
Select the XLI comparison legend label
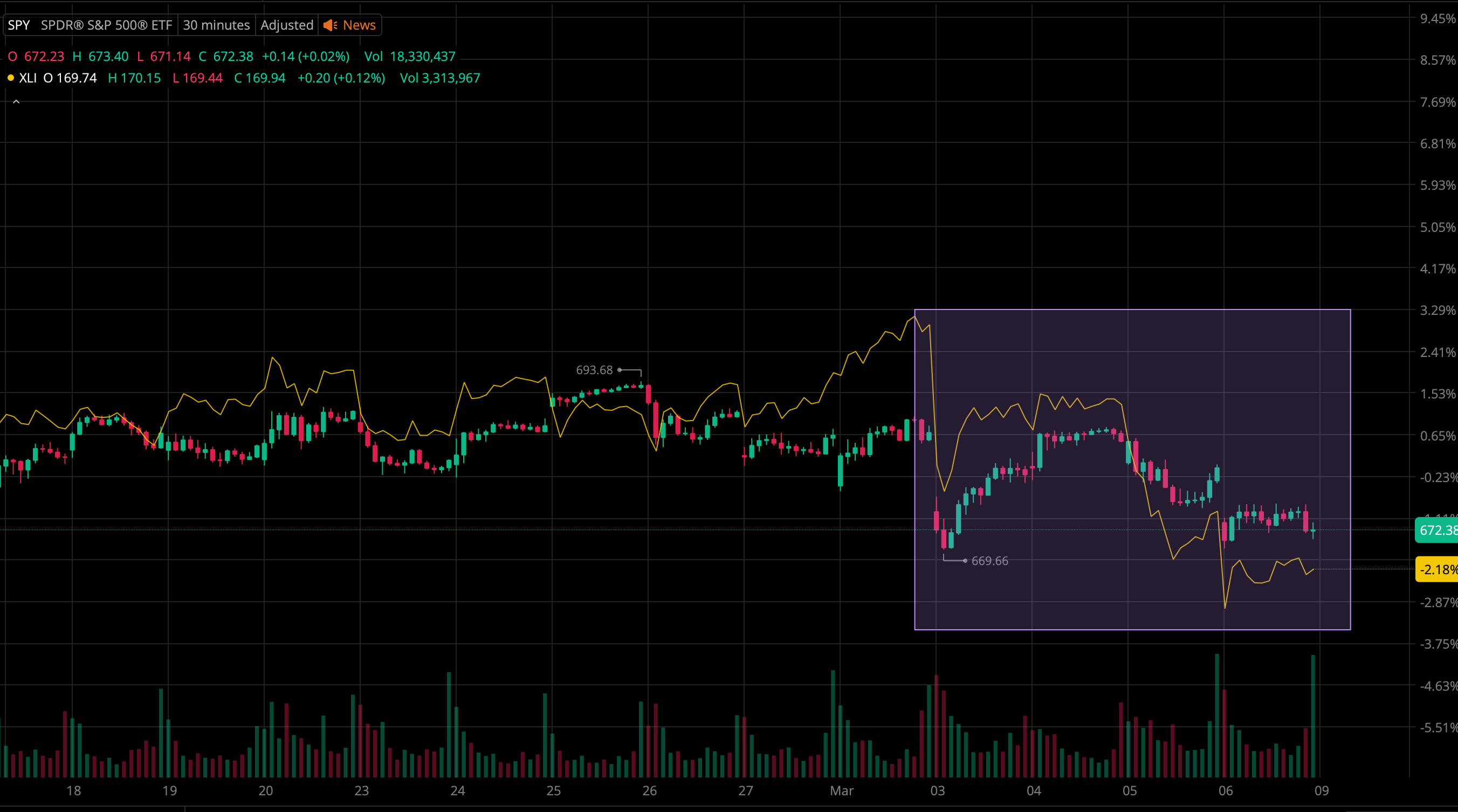coord(27,78)
